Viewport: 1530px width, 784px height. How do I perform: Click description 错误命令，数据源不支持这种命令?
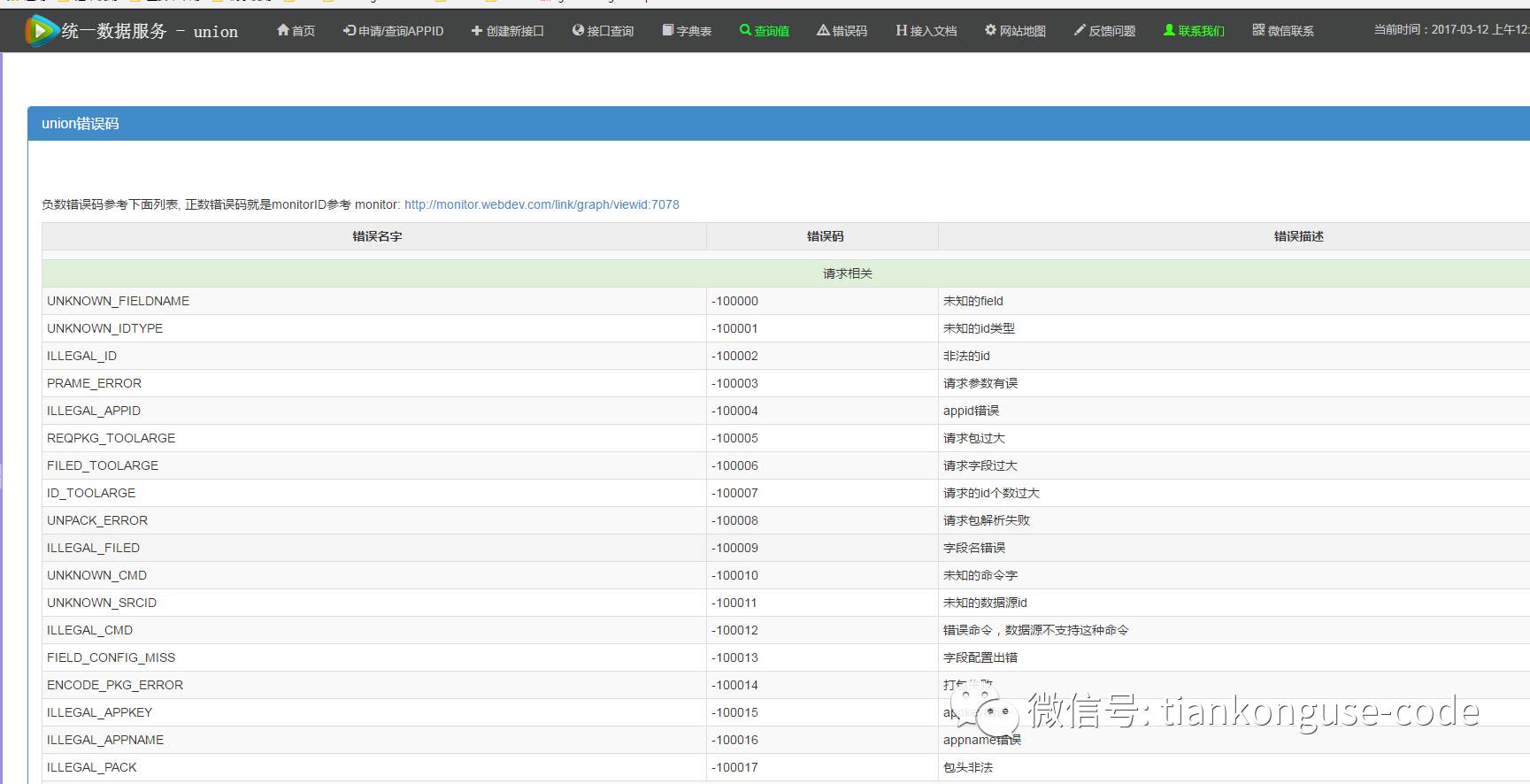(1036, 630)
